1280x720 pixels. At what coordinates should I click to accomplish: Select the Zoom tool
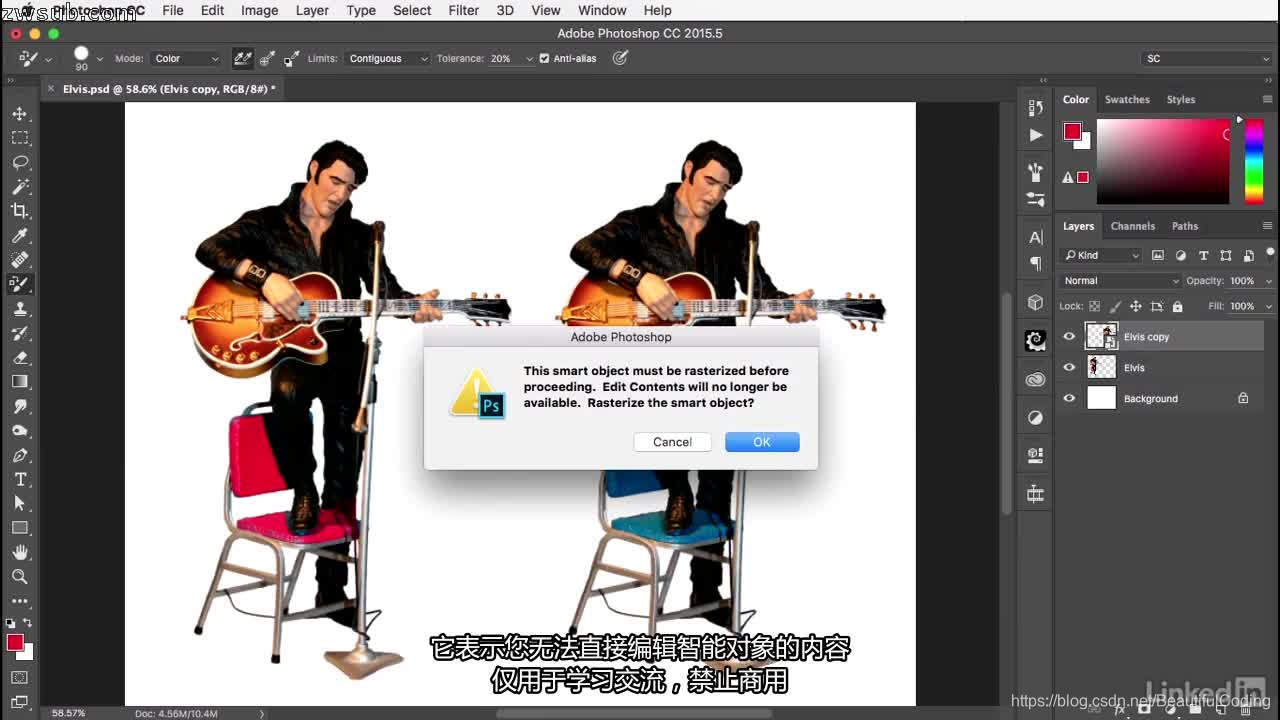point(20,576)
